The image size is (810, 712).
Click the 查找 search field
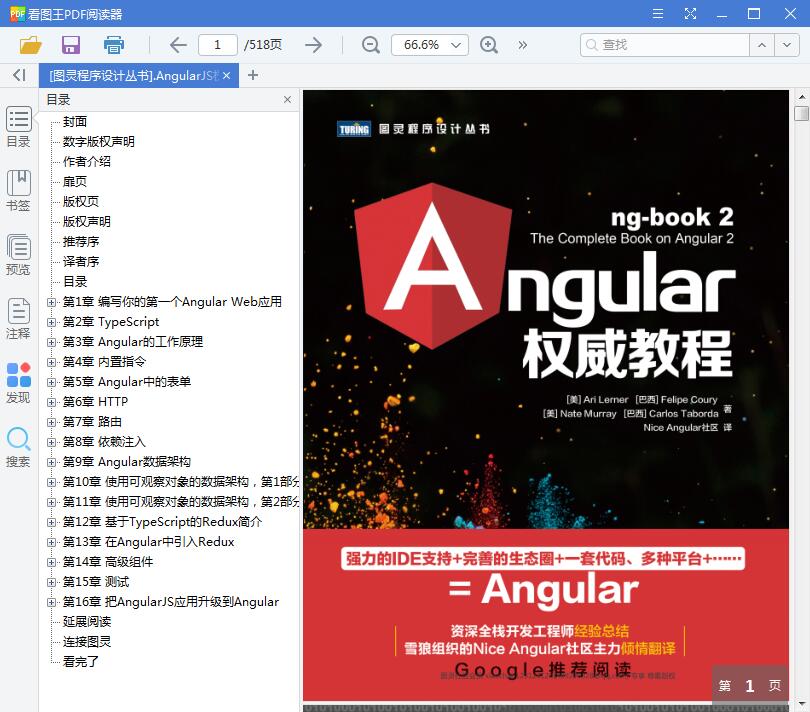point(665,45)
